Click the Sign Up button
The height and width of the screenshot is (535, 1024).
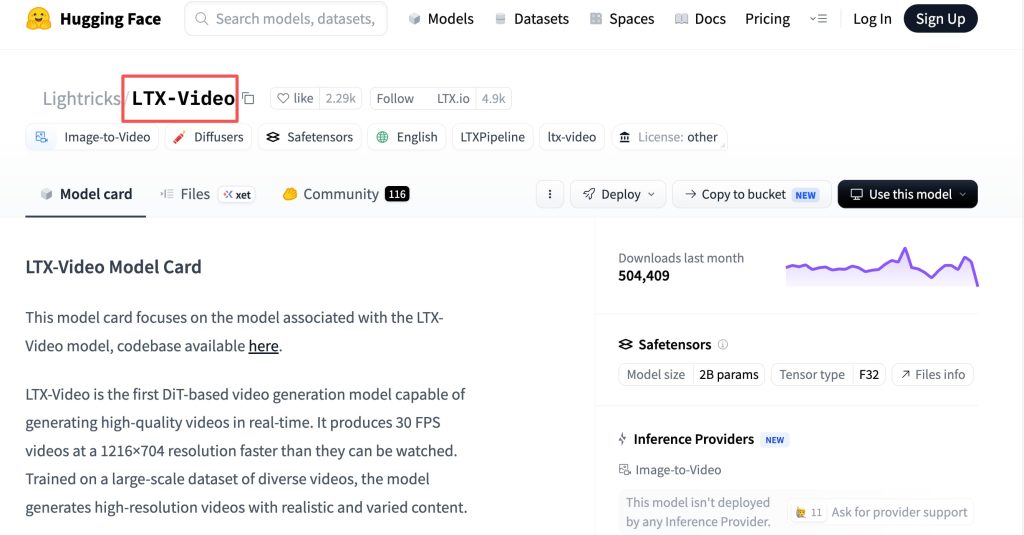[940, 19]
